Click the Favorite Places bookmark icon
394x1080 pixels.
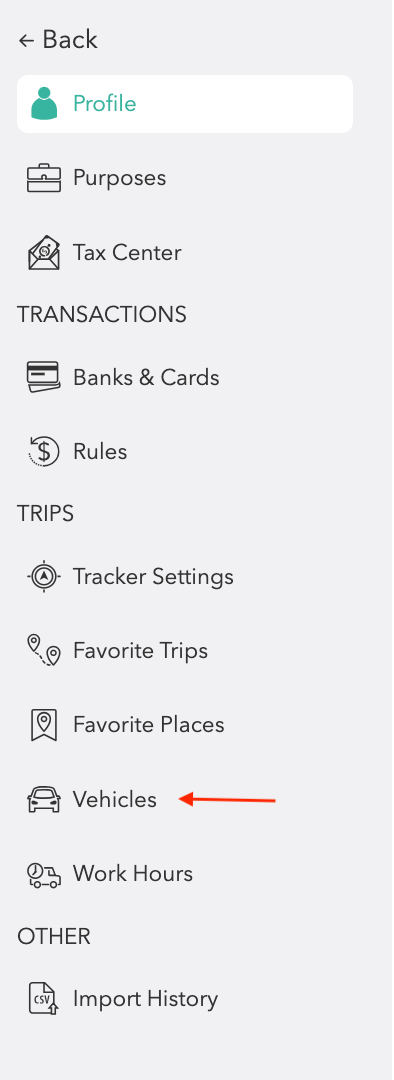(x=44, y=725)
